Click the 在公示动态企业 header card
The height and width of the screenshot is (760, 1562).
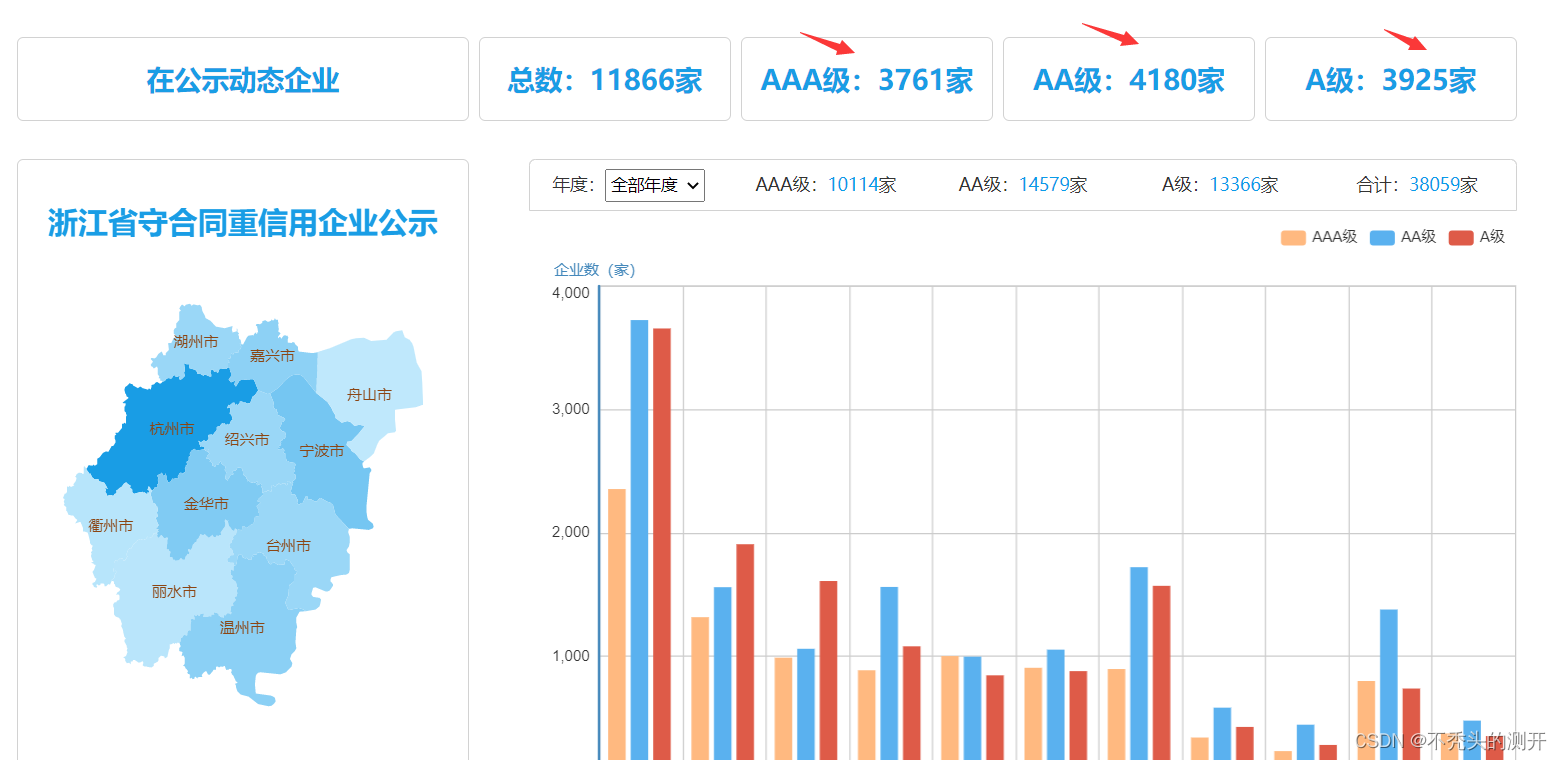point(243,79)
